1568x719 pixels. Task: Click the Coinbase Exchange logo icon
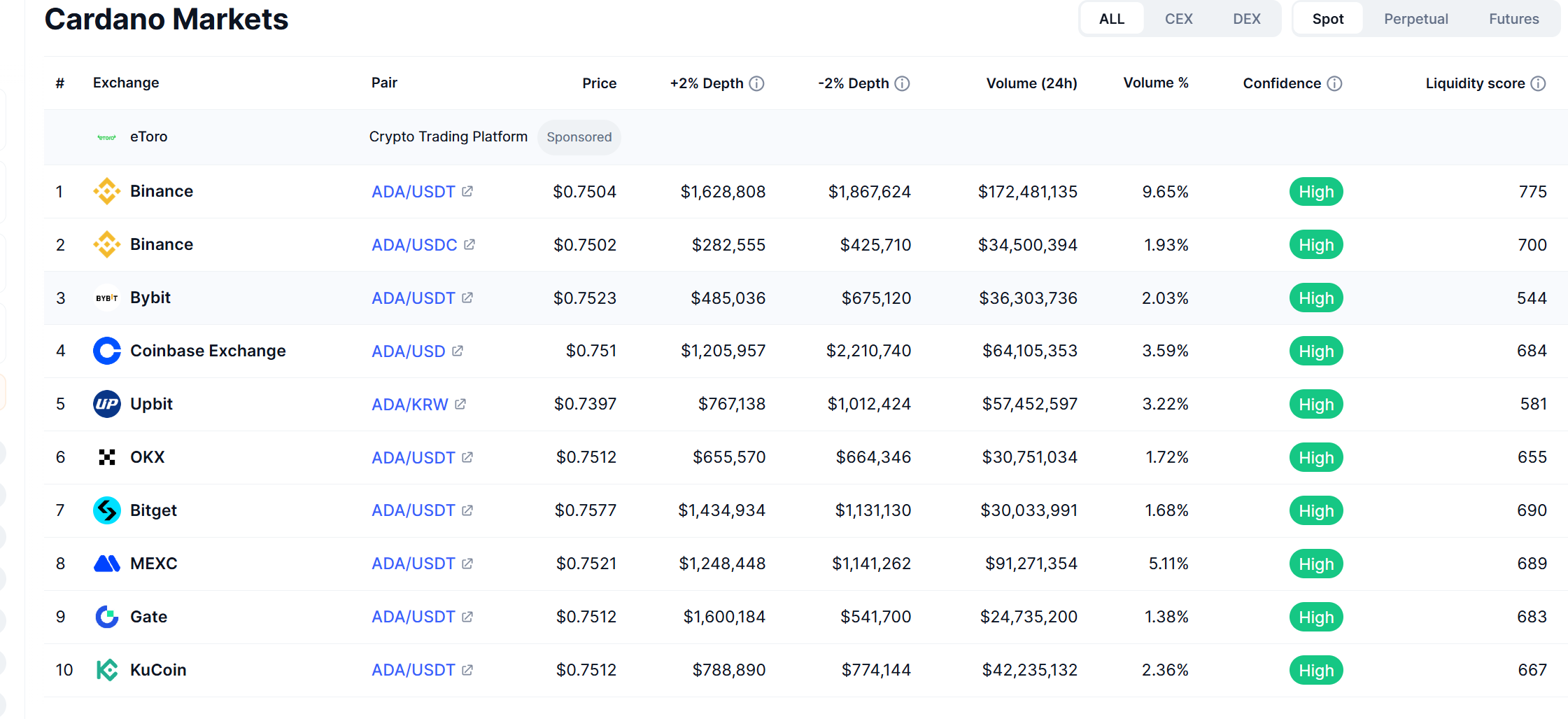click(x=107, y=351)
